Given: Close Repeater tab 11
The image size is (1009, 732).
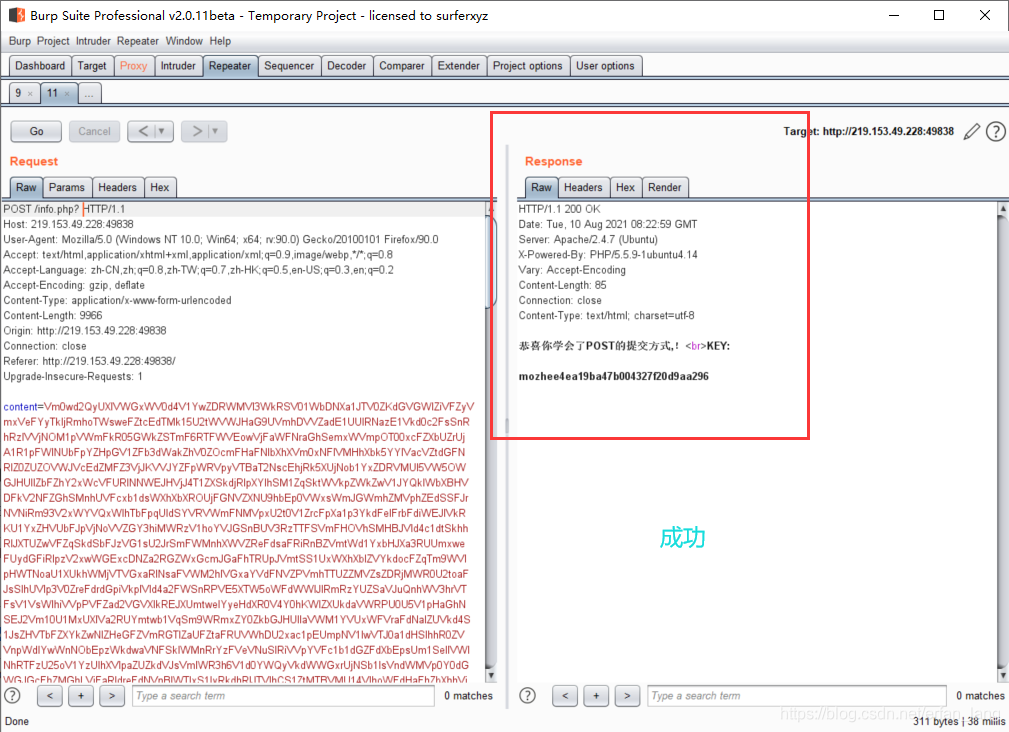Looking at the screenshot, I should 66,94.
